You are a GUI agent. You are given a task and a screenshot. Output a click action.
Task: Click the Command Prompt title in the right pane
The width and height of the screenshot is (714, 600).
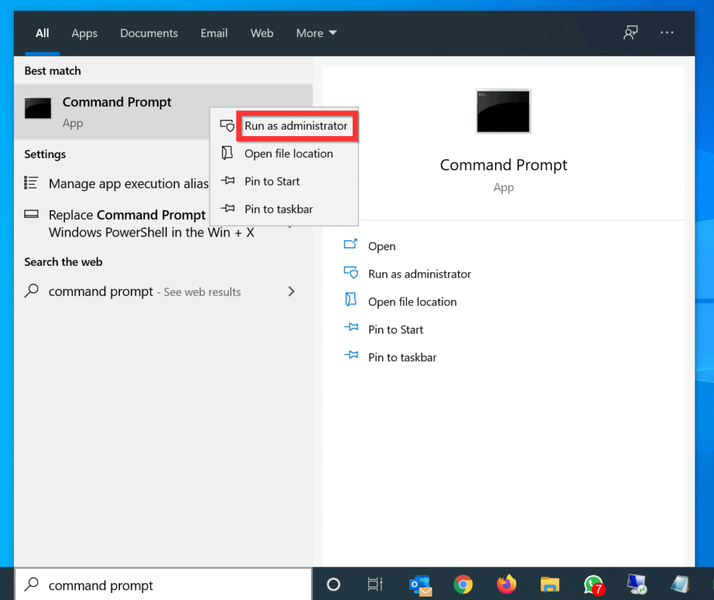(x=503, y=165)
